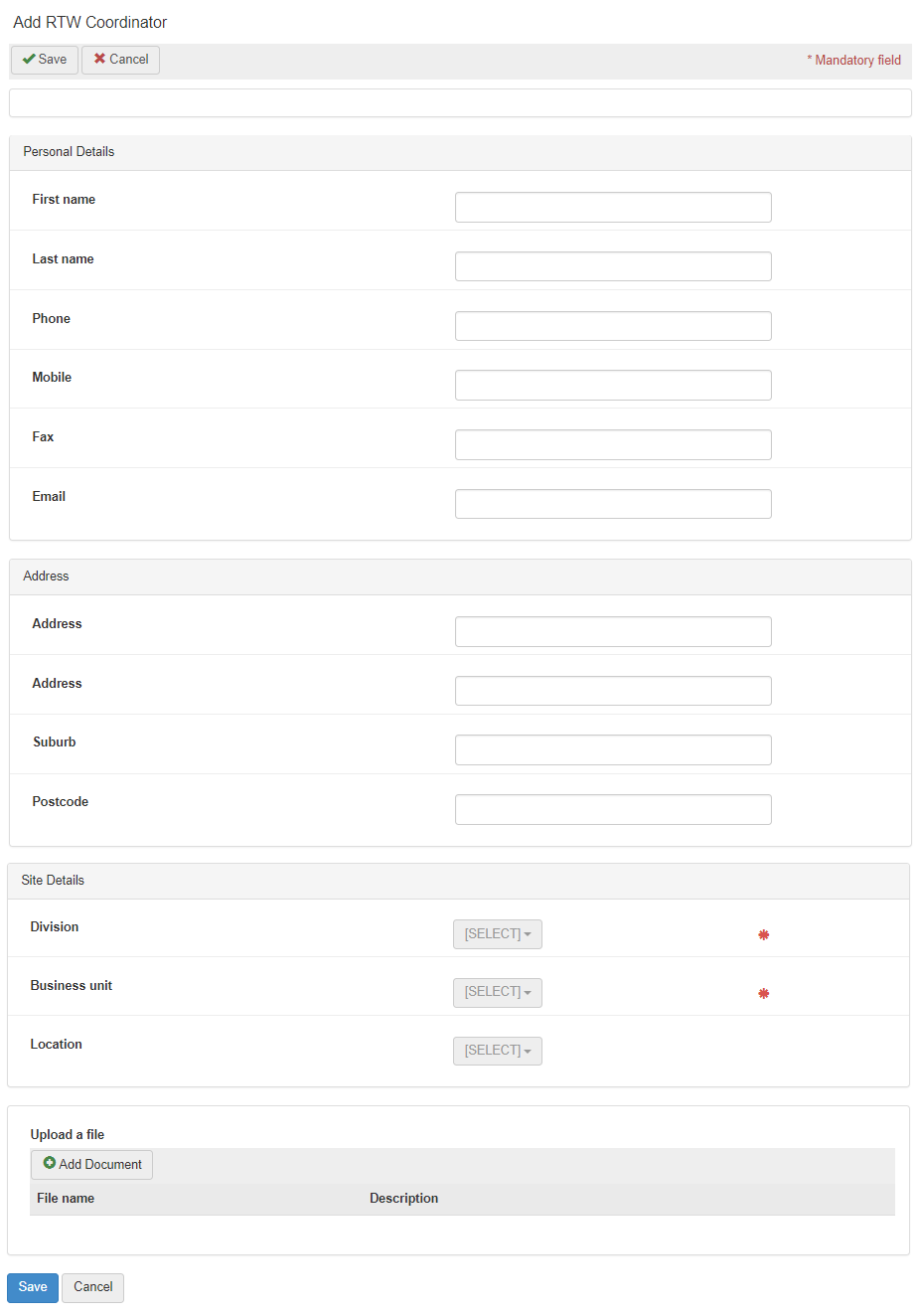Image resolution: width=921 pixels, height=1316 pixels.
Task: Focus the First name text field
Action: coord(613,207)
